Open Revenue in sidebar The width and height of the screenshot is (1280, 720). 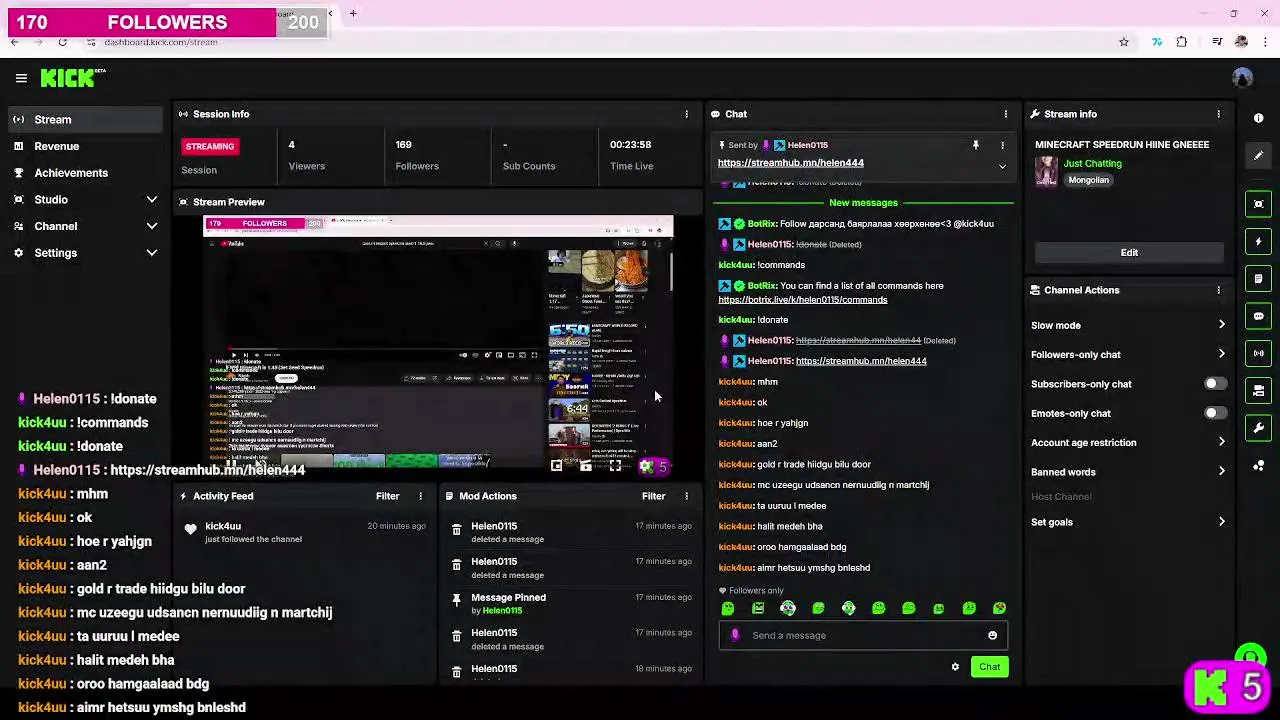click(x=85, y=146)
